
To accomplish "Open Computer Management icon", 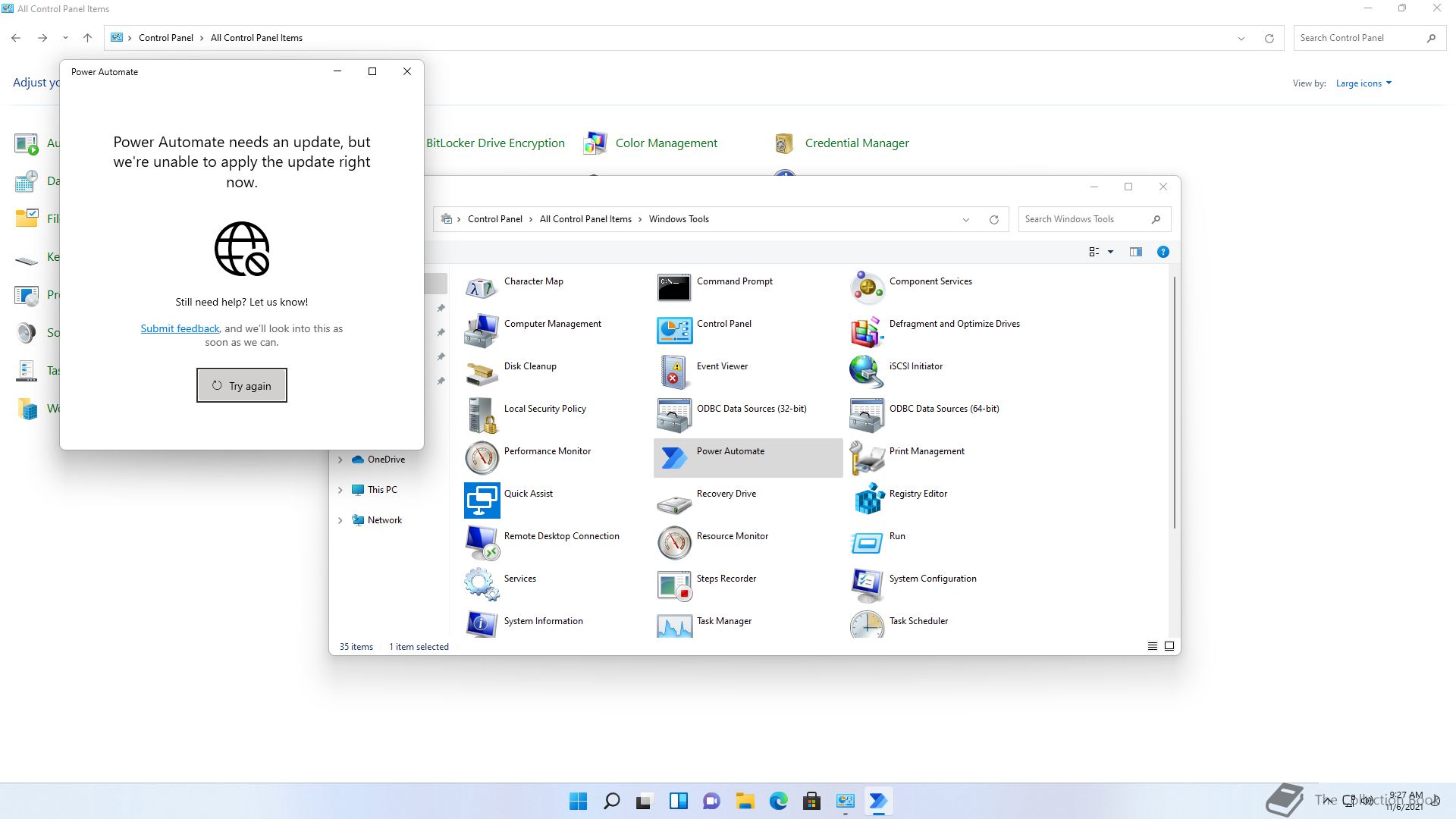I will (x=482, y=330).
